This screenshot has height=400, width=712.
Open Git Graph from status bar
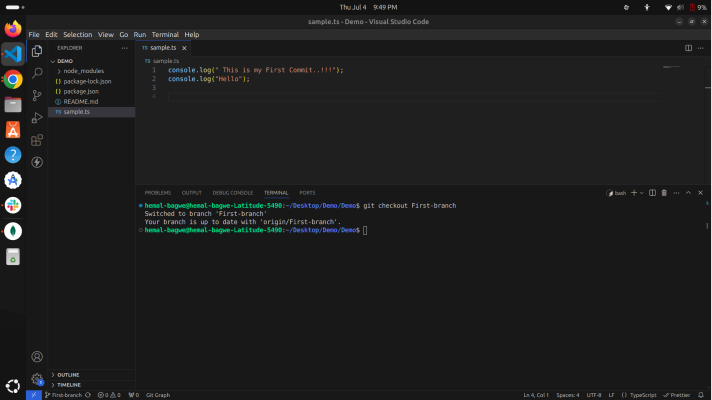(x=158, y=395)
